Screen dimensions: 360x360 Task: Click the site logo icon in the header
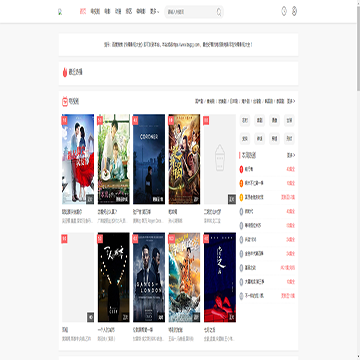60,12
